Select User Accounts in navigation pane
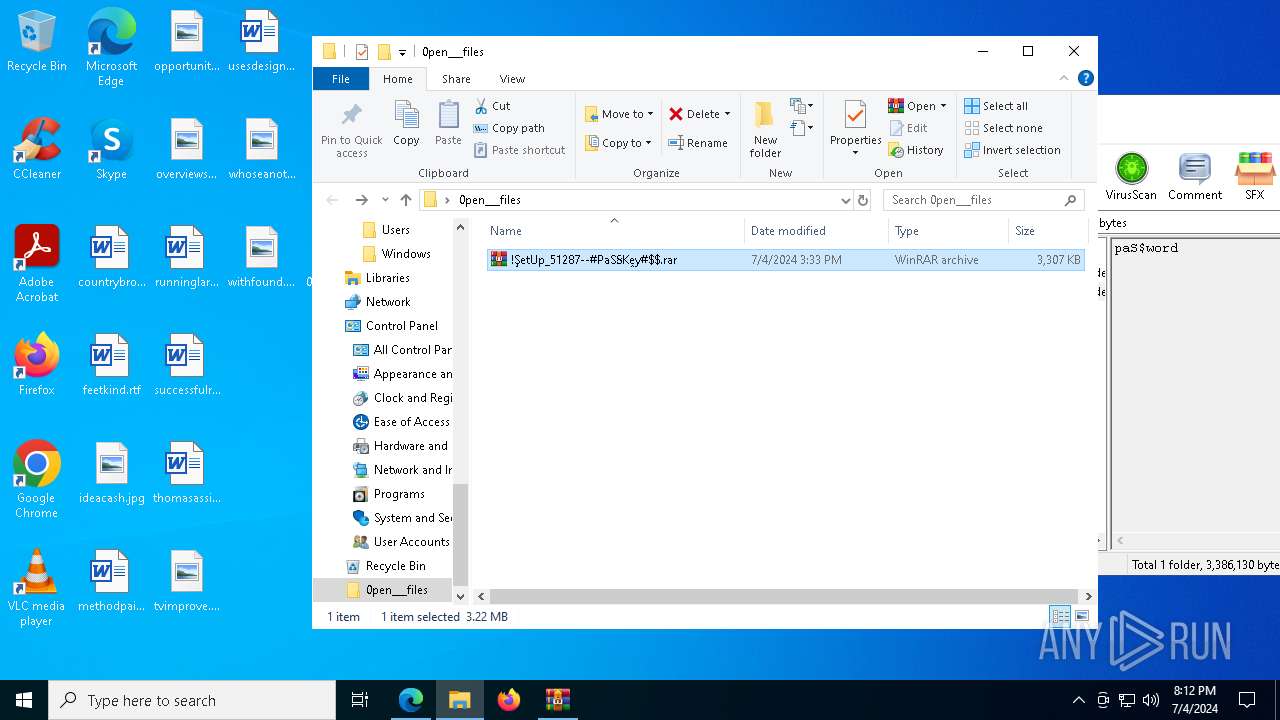1280x720 pixels. click(411, 542)
